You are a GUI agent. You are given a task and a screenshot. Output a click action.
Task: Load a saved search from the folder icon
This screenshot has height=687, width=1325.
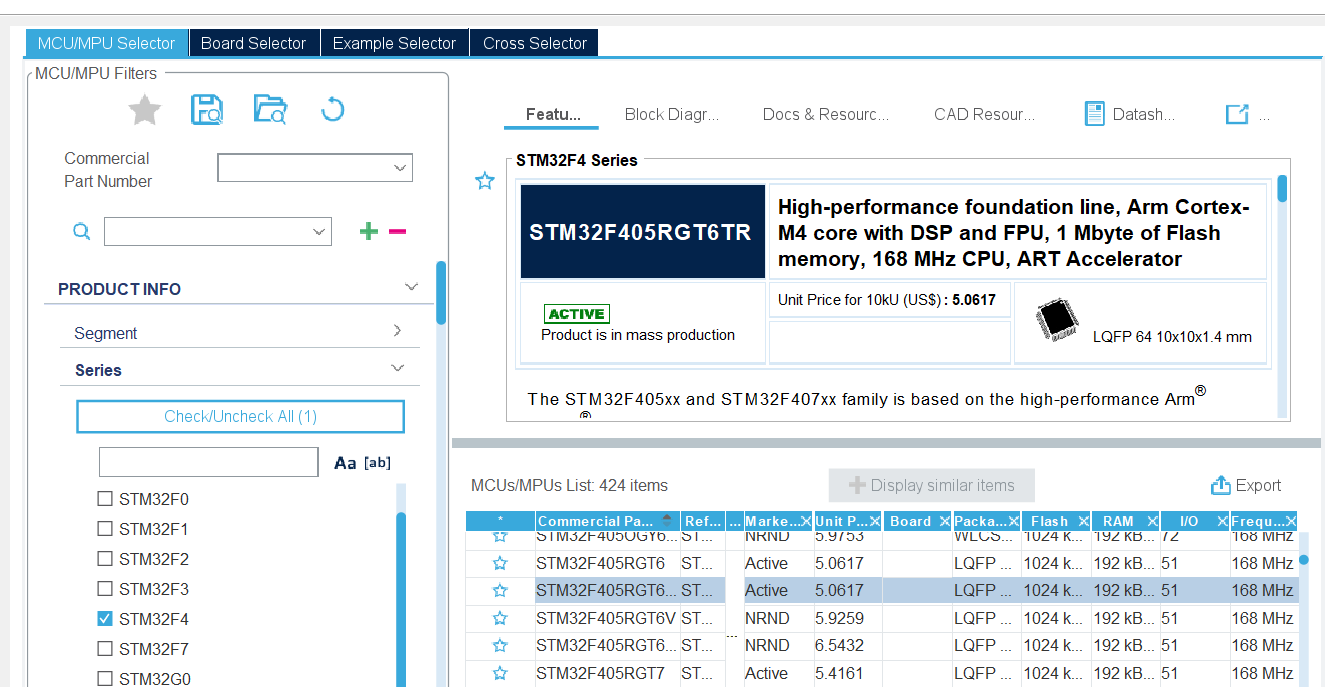click(x=270, y=110)
